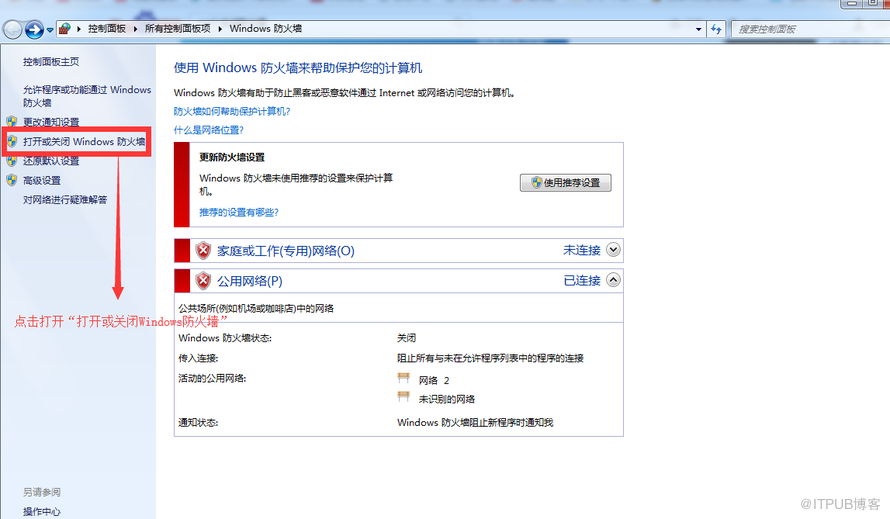Viewport: 890px width, 519px height.
Task: Open 推荐的设置有哪些? link
Action: (238, 212)
